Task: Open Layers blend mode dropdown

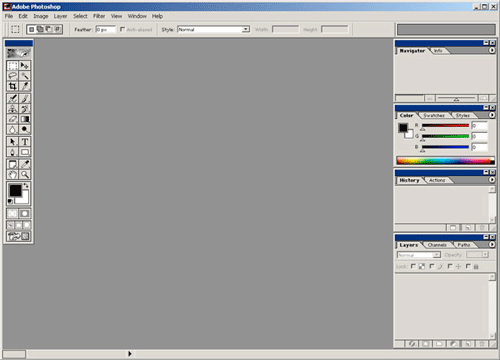Action: (436, 255)
